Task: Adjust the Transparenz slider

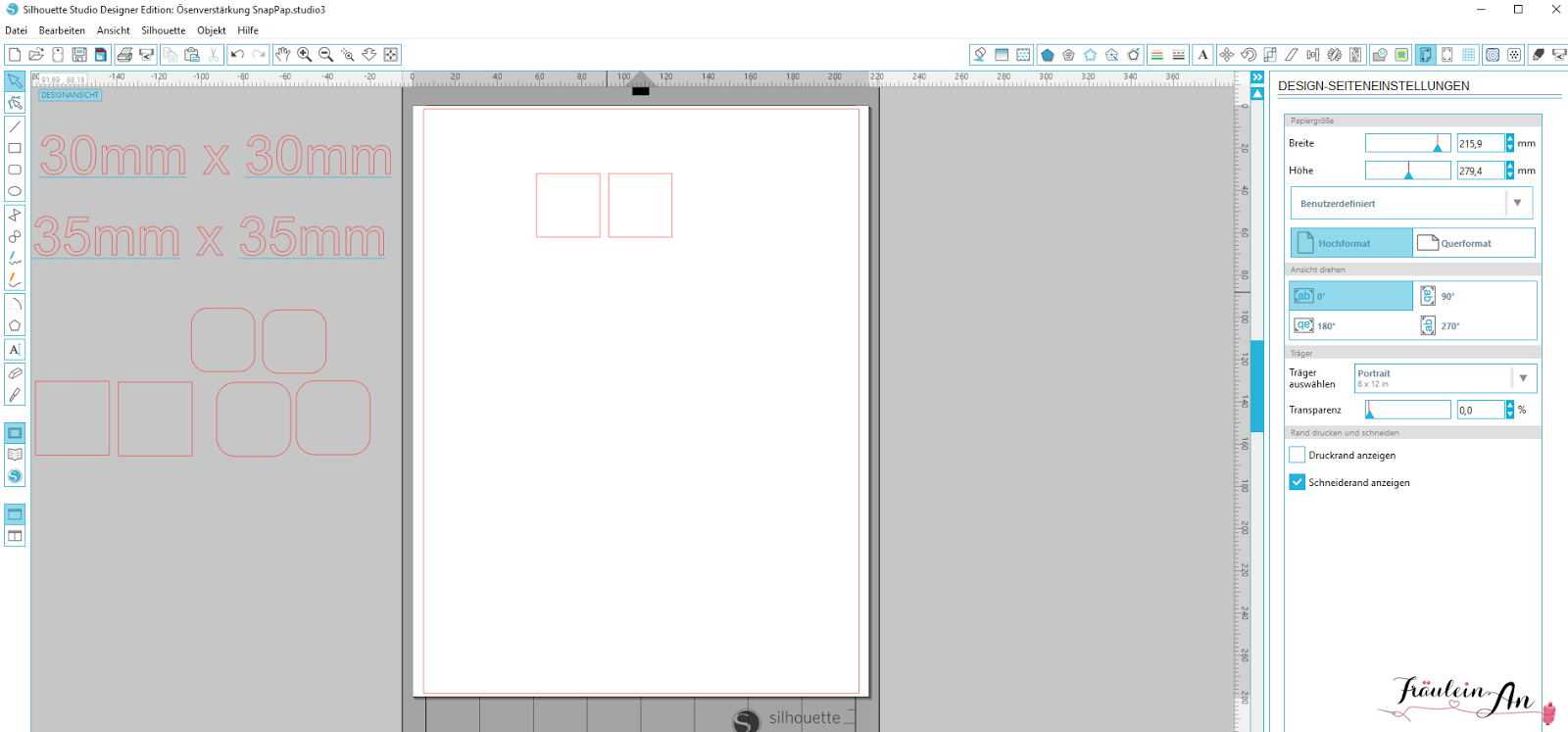Action: [1407, 410]
